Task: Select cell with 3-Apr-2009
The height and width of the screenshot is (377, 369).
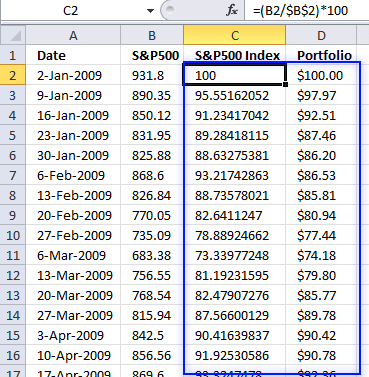Action: [73, 335]
